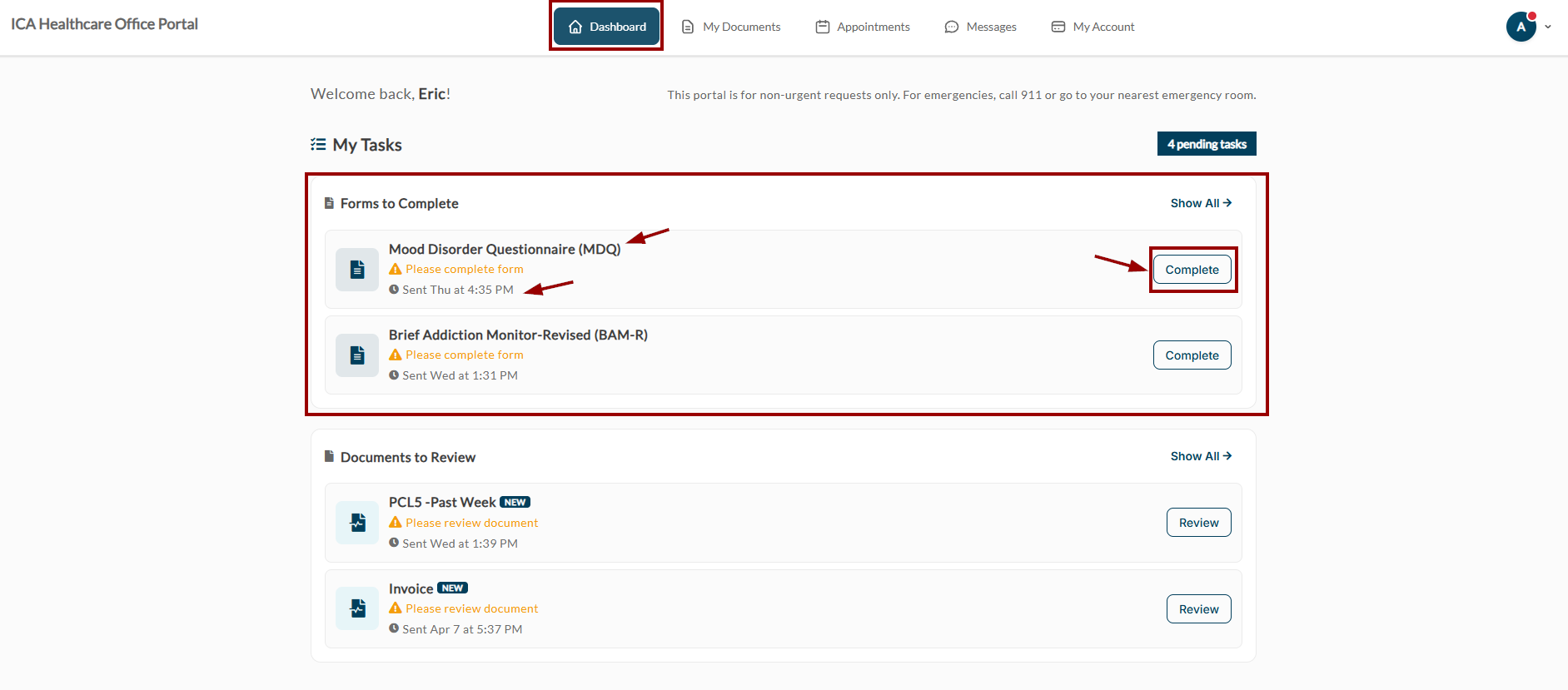Image resolution: width=1568 pixels, height=690 pixels.
Task: Open the Dashboard tab
Action: (606, 27)
